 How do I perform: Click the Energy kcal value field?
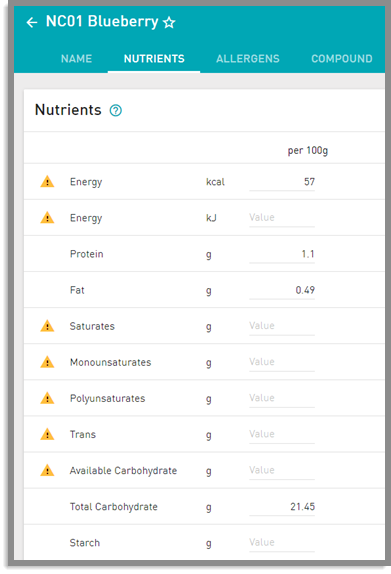pyautogui.click(x=282, y=182)
